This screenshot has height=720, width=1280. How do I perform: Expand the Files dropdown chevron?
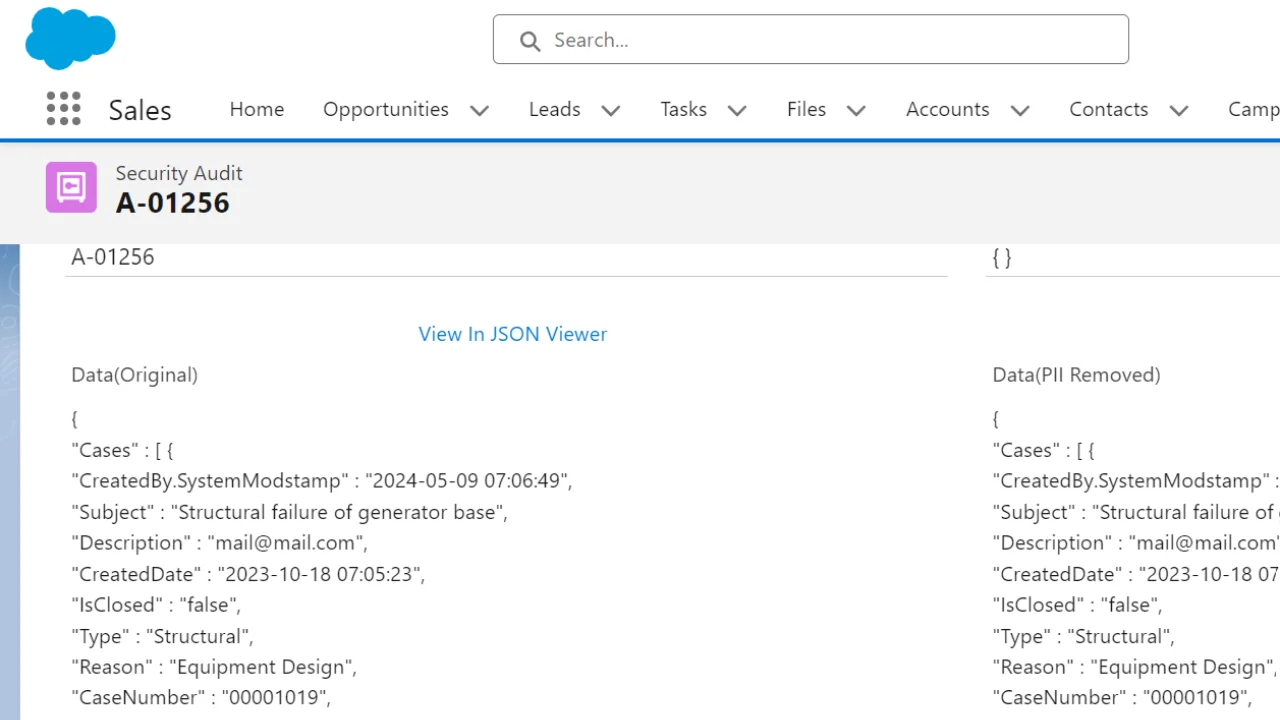point(856,110)
